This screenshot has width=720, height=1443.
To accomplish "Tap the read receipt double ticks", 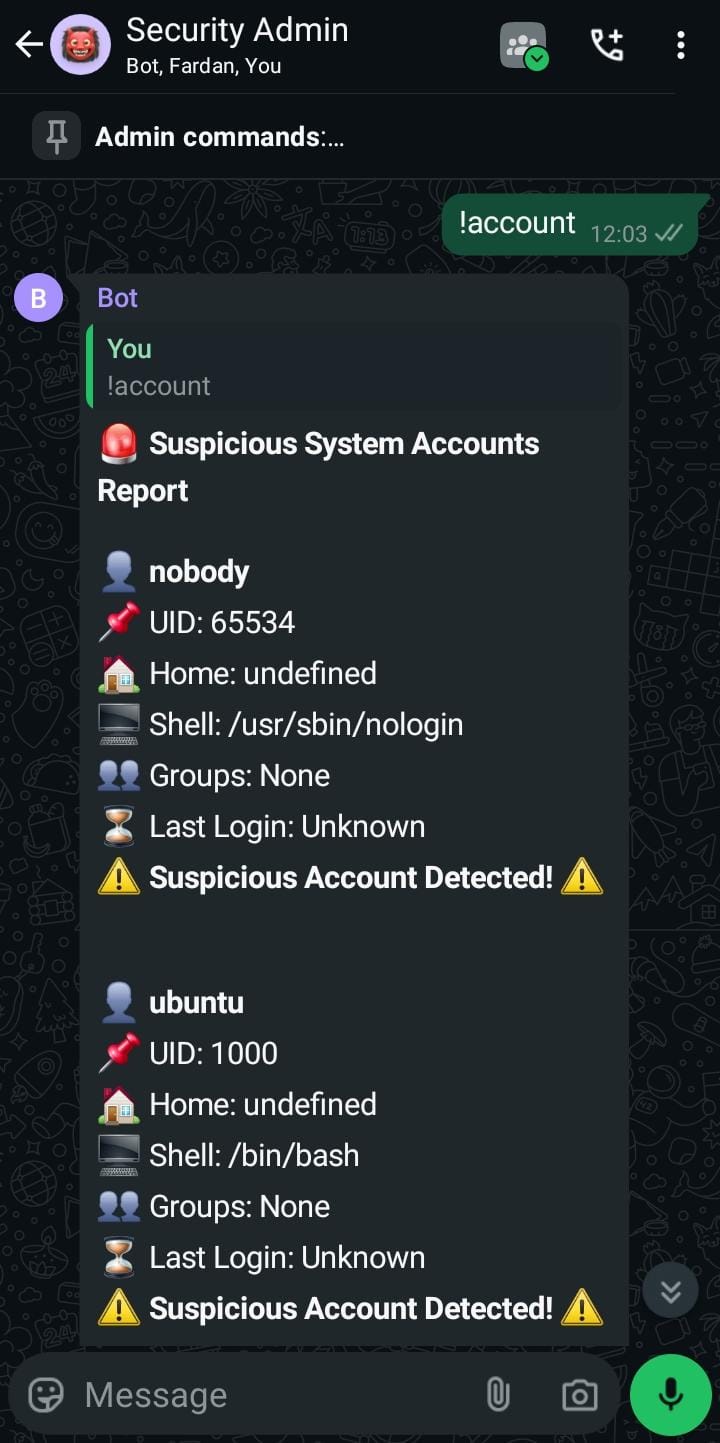I will (x=668, y=234).
